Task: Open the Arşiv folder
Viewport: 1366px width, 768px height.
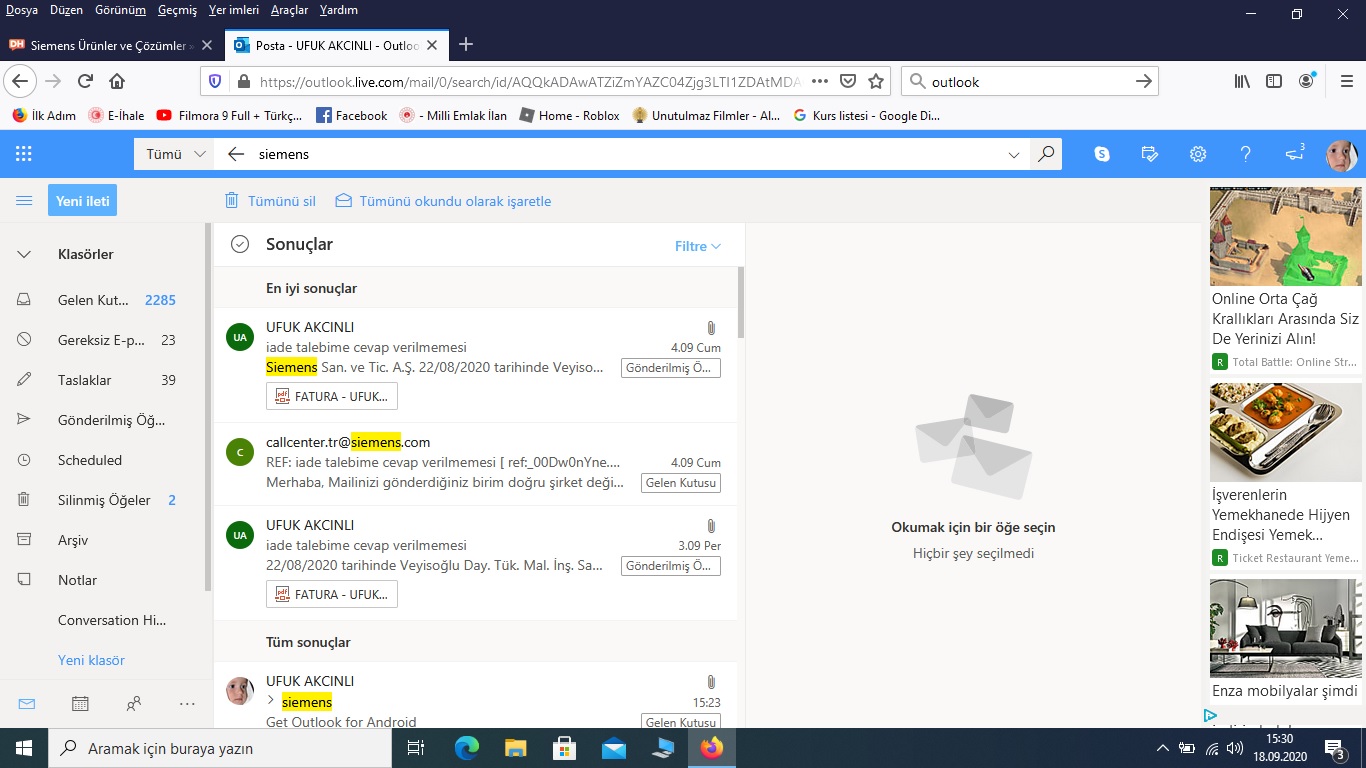Action: click(x=104, y=540)
